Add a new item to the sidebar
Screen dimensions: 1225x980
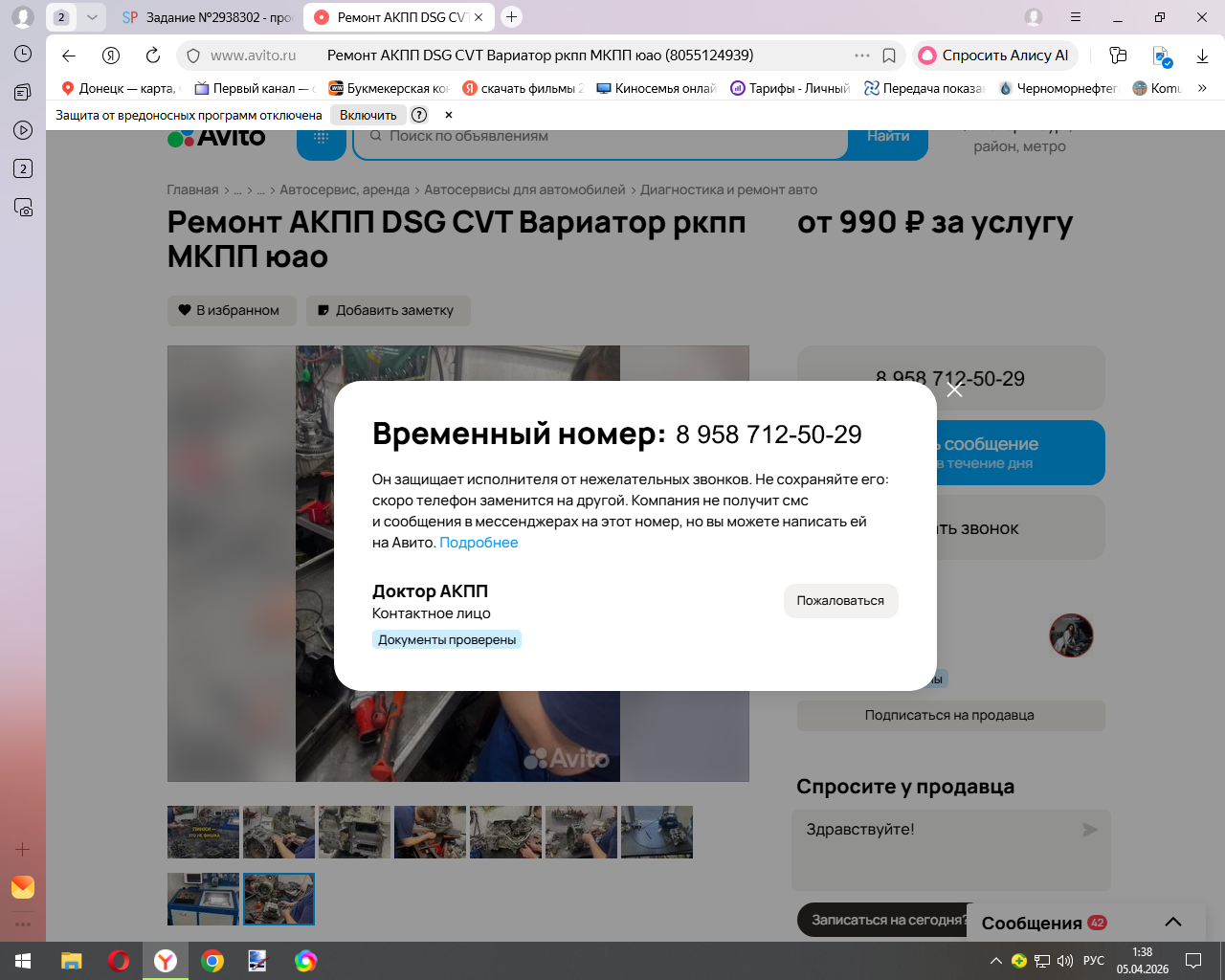pos(23,849)
